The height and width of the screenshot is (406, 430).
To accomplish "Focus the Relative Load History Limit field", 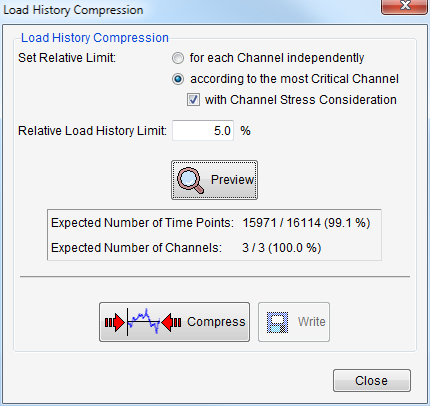I will 203,130.
